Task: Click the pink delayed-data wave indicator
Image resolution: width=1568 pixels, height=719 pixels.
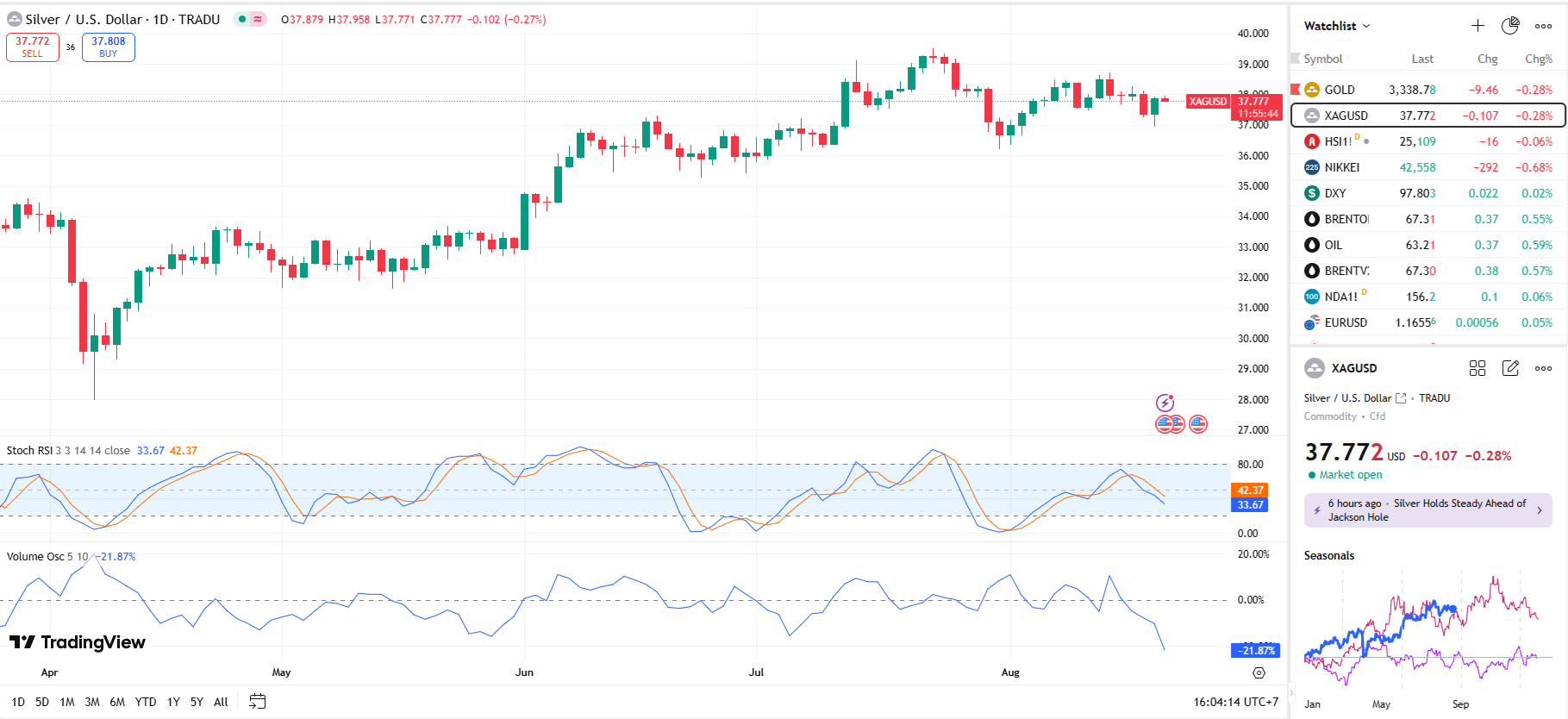Action: [258, 19]
